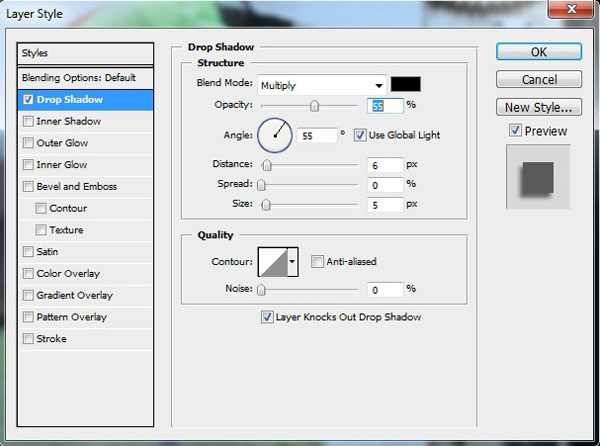Image resolution: width=600 pixels, height=446 pixels.
Task: Uncheck the Drop Shadow checkbox
Action: pos(28,100)
